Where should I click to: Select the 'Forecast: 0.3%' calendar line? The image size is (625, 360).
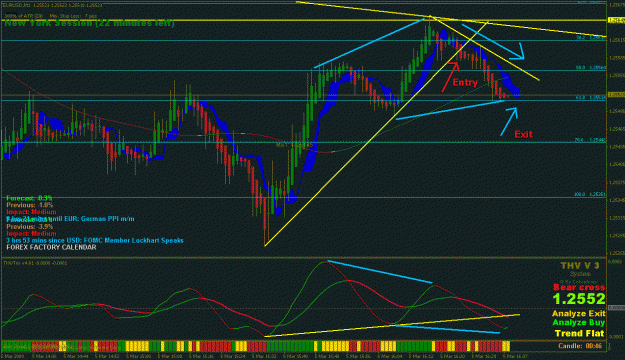click(29, 198)
